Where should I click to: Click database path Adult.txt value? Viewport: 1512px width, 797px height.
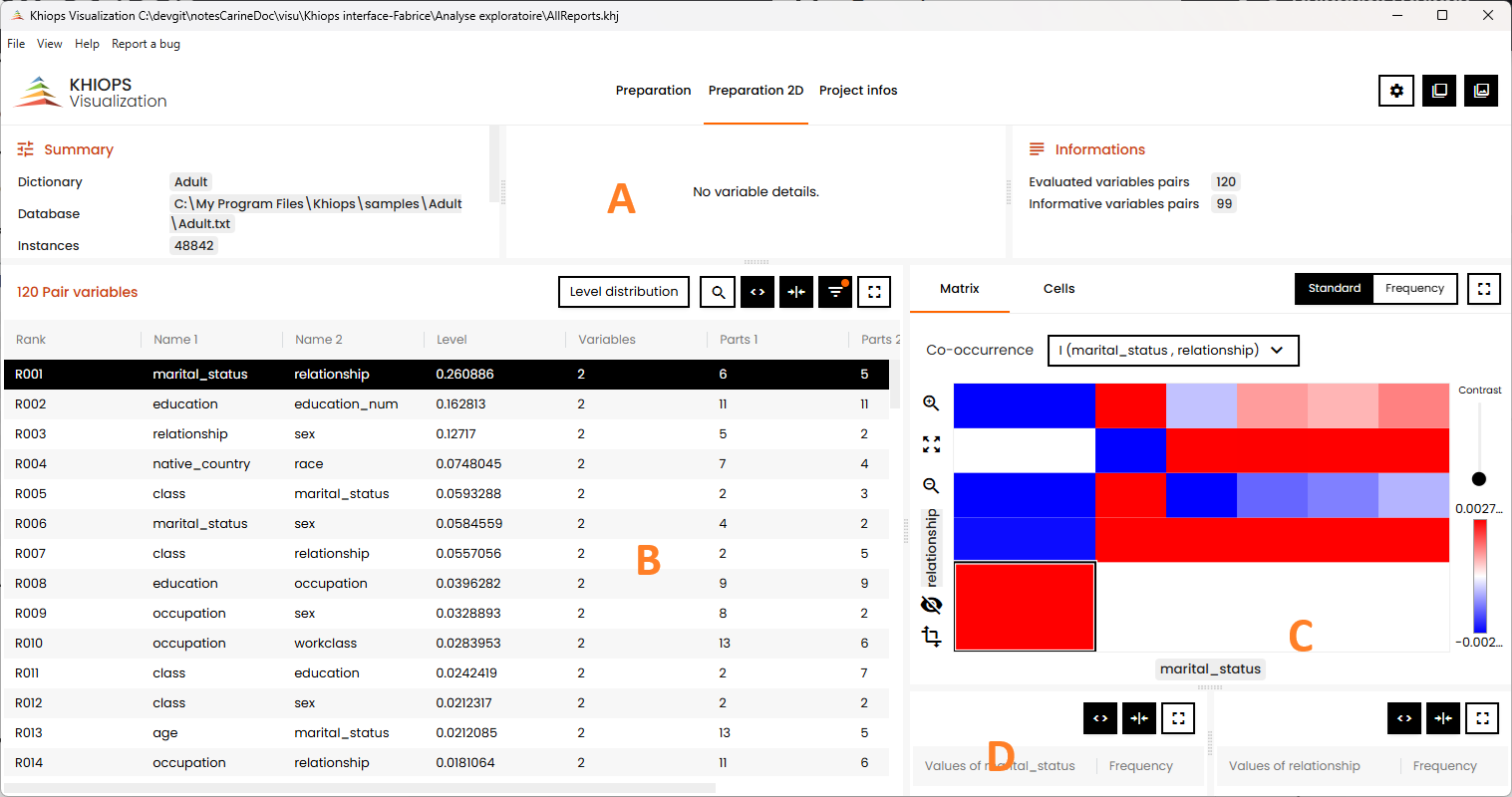click(318, 213)
